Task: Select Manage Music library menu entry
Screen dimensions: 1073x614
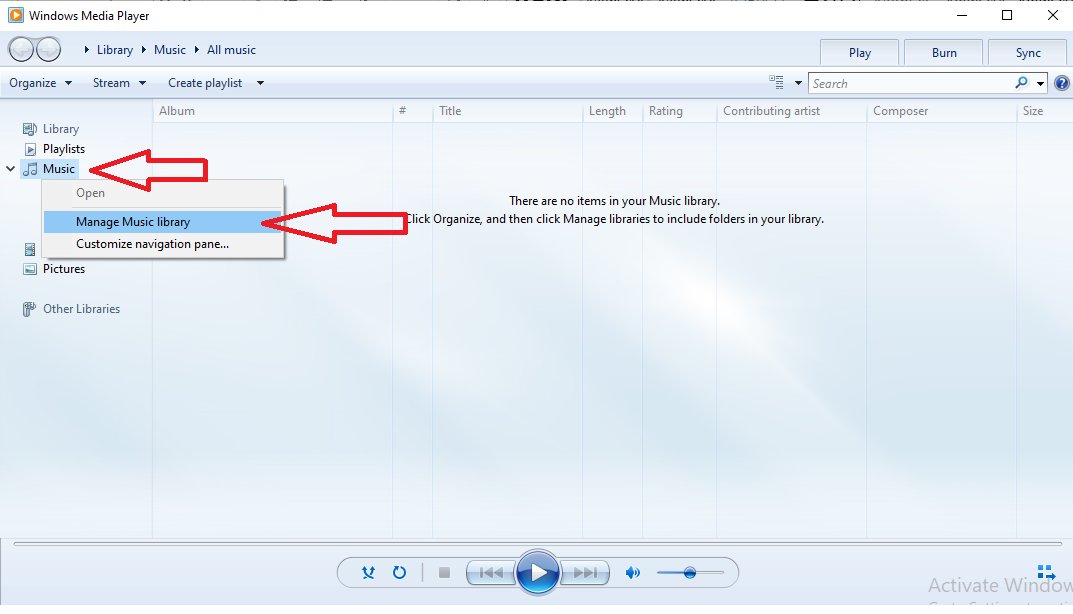Action: click(133, 222)
